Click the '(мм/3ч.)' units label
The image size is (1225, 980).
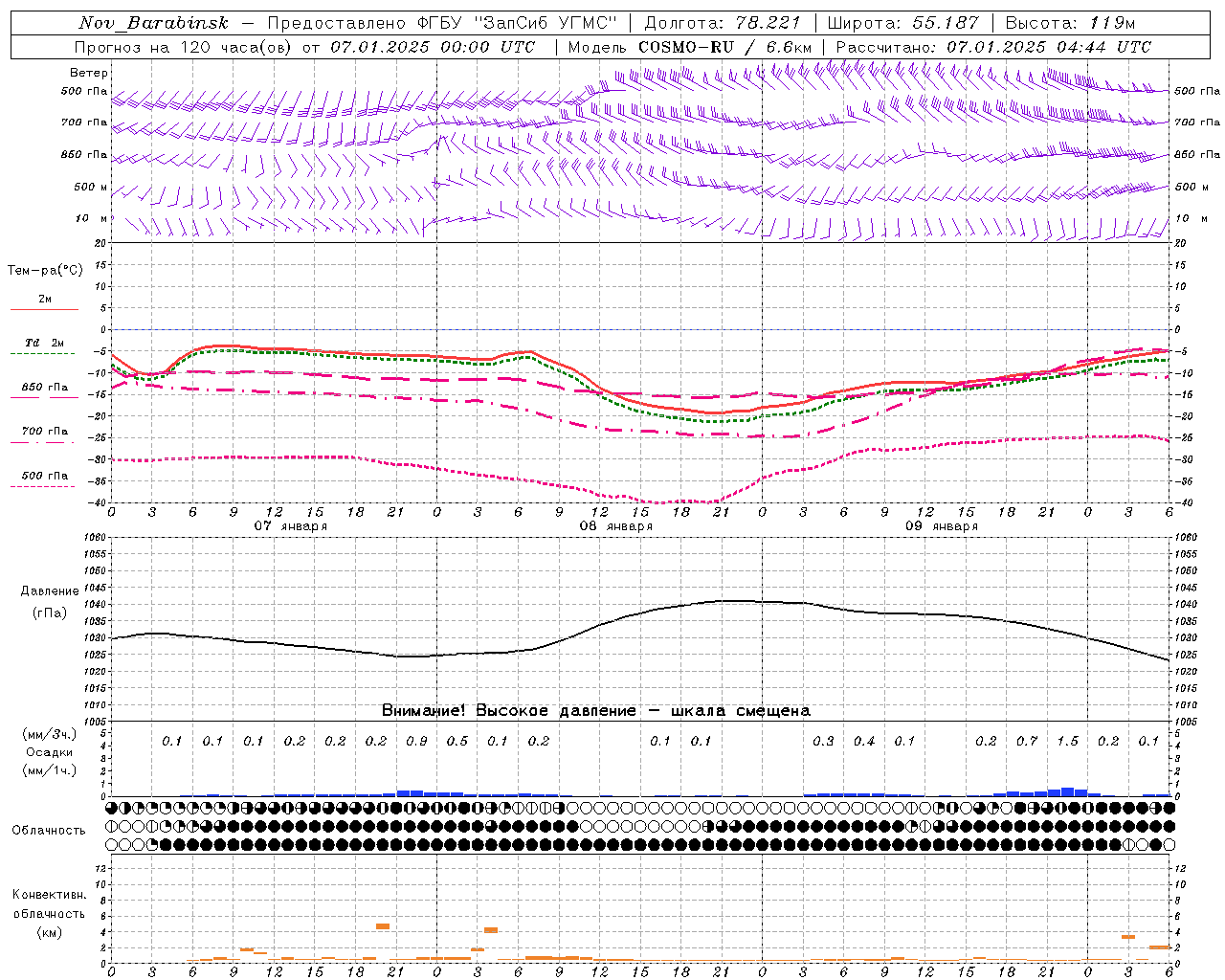tap(50, 734)
